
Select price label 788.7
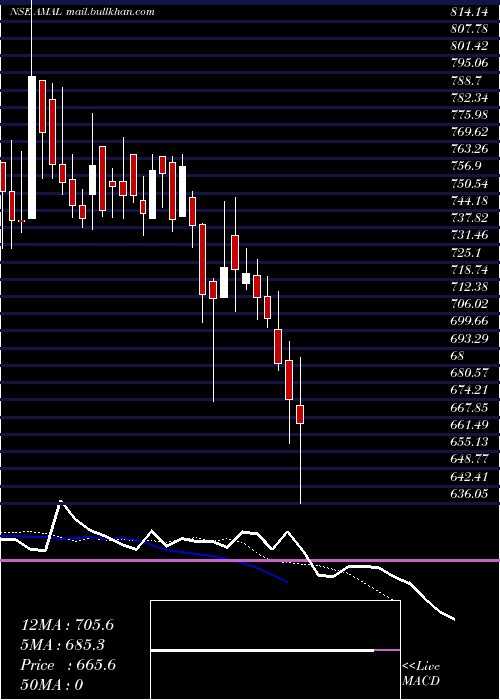tap(466, 80)
